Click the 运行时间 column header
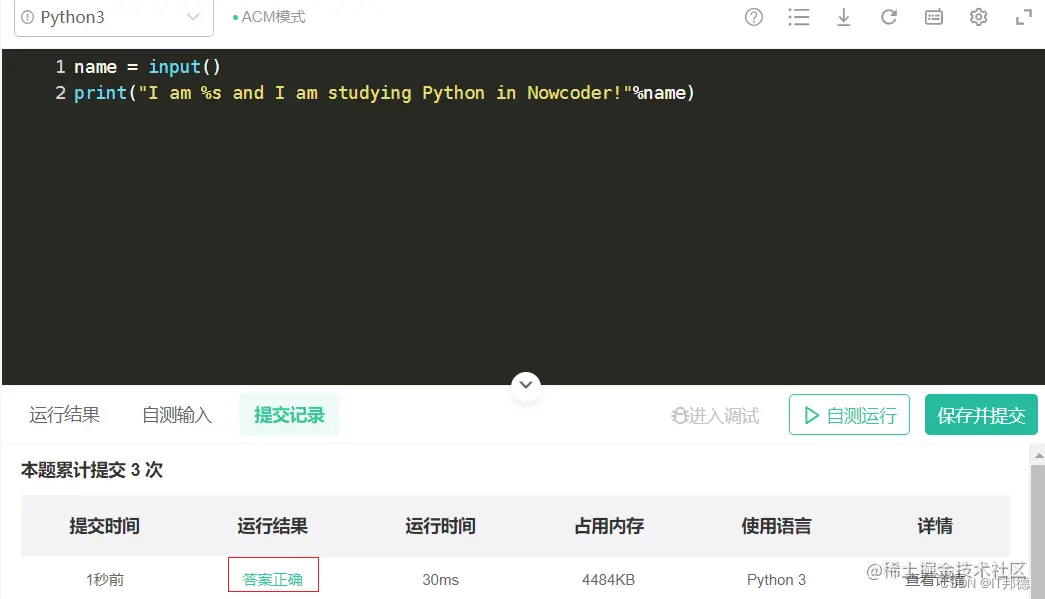The width and height of the screenshot is (1045, 599). (441, 526)
